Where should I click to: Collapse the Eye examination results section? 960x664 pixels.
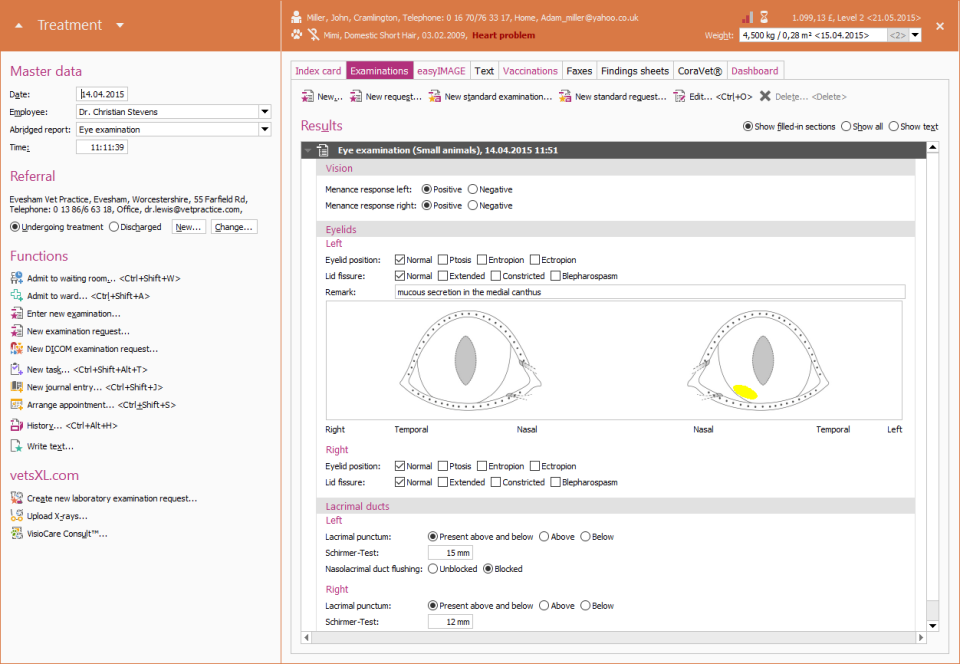click(x=308, y=151)
